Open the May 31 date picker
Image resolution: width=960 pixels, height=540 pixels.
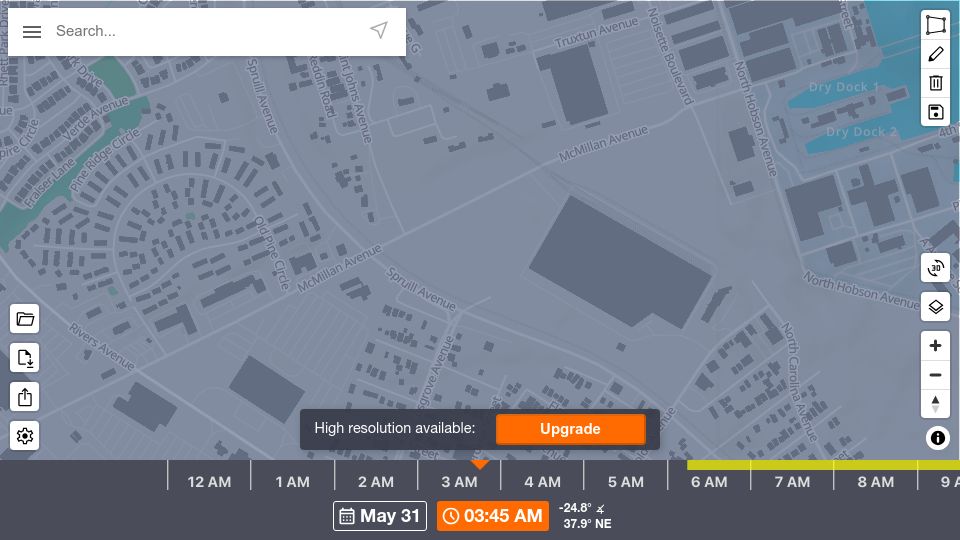tap(380, 516)
